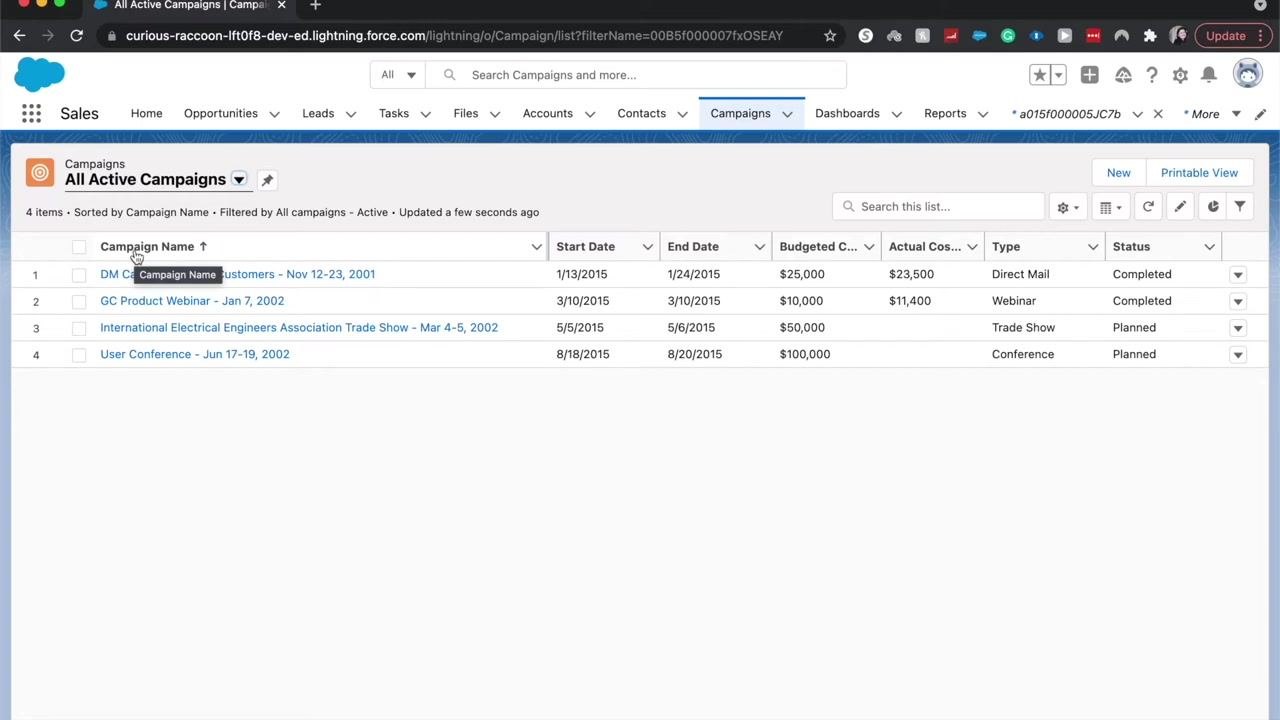Open list view controls gear menu

1068,207
